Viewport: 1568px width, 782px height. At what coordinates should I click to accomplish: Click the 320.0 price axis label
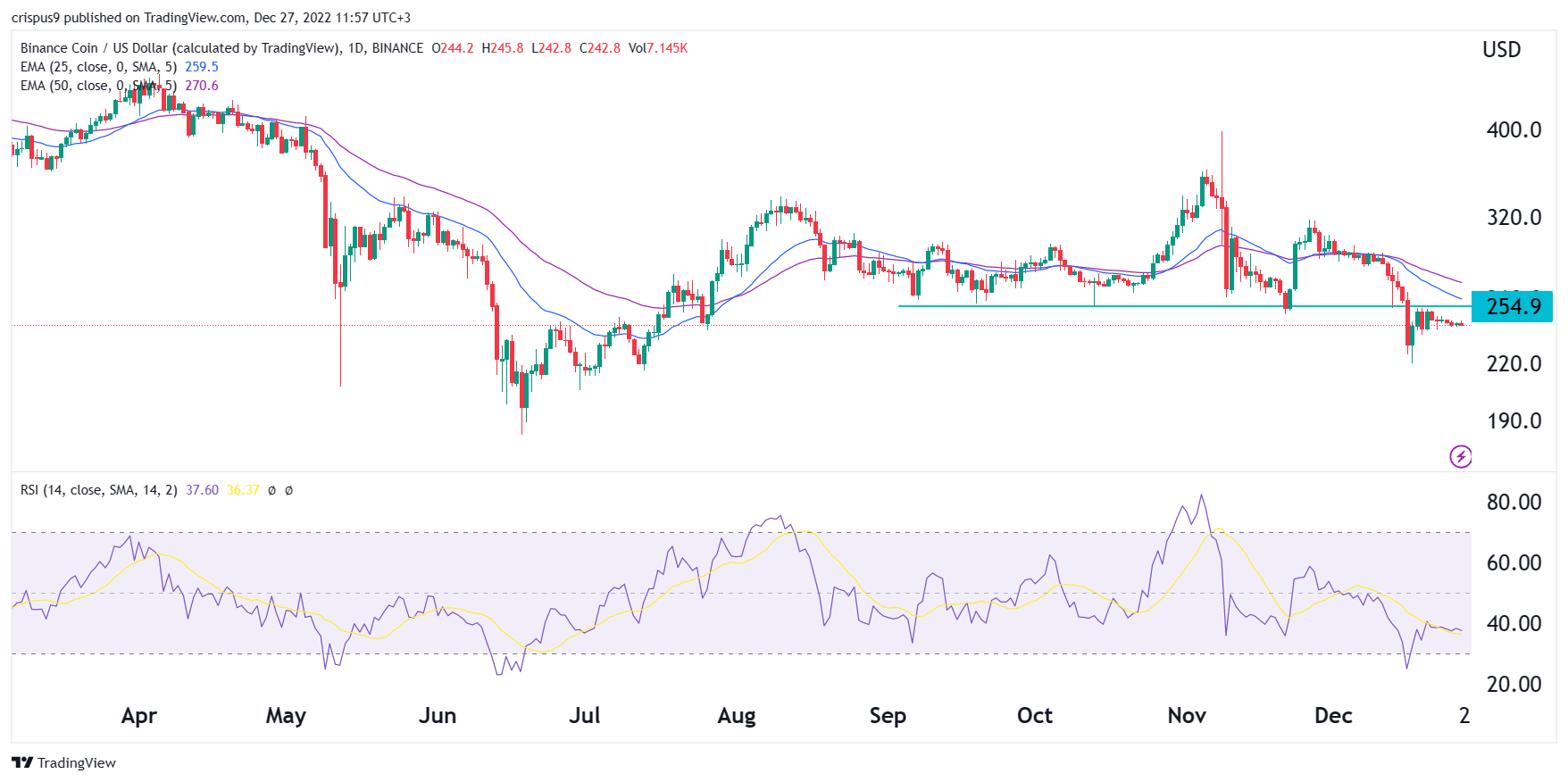click(x=1514, y=217)
